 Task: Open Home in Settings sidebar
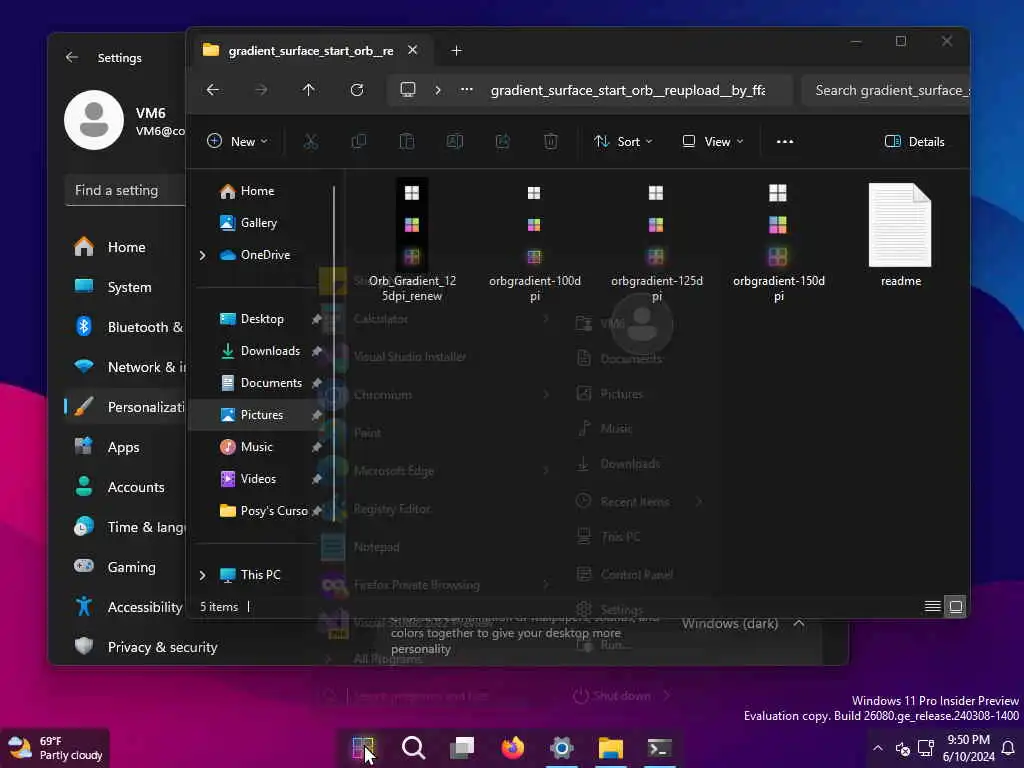tap(125, 247)
